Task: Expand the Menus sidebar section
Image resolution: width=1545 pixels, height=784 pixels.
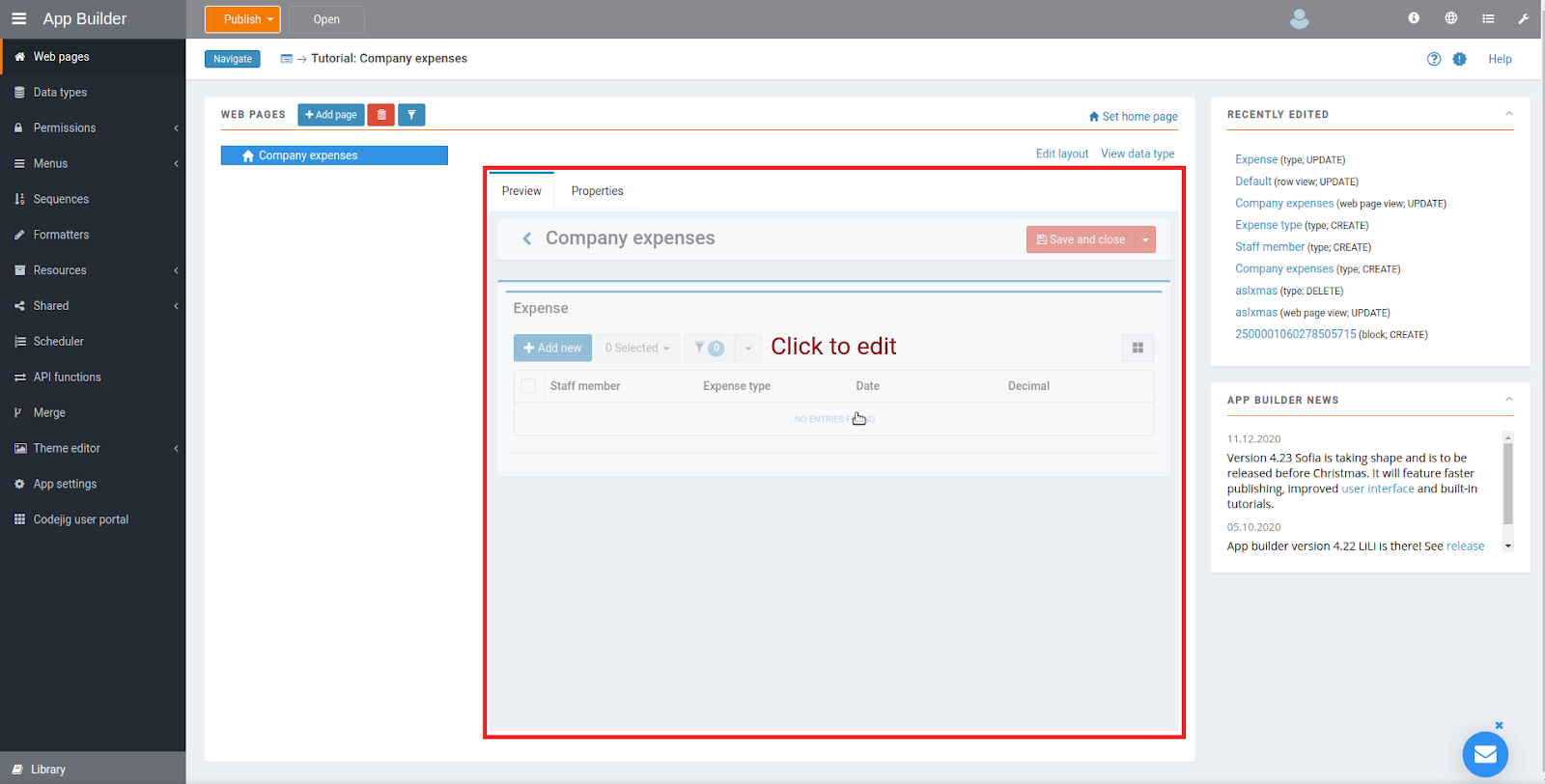Action: click(x=93, y=164)
